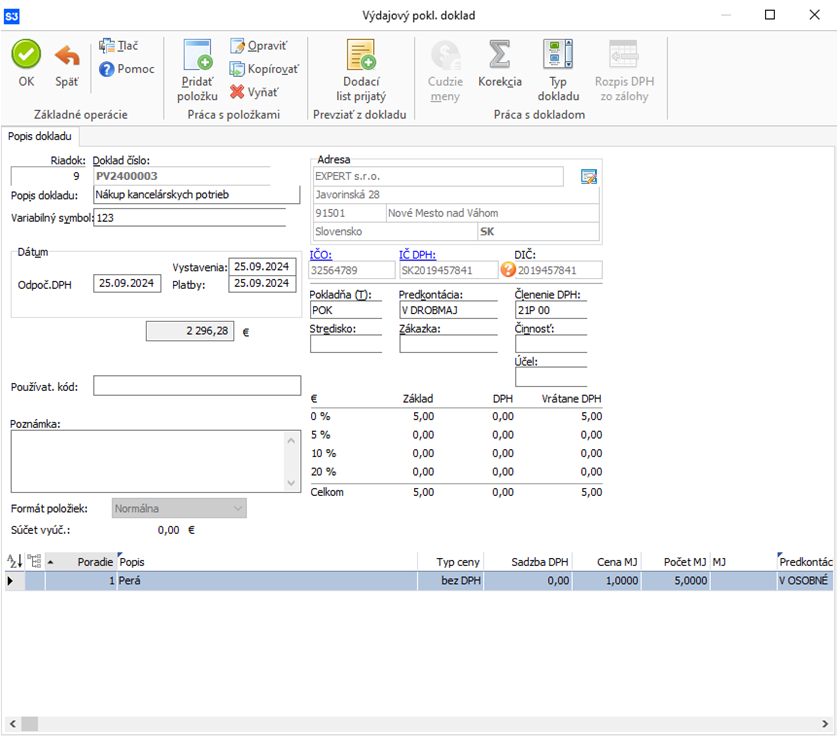Click the IČ DPH link

(x=417, y=254)
